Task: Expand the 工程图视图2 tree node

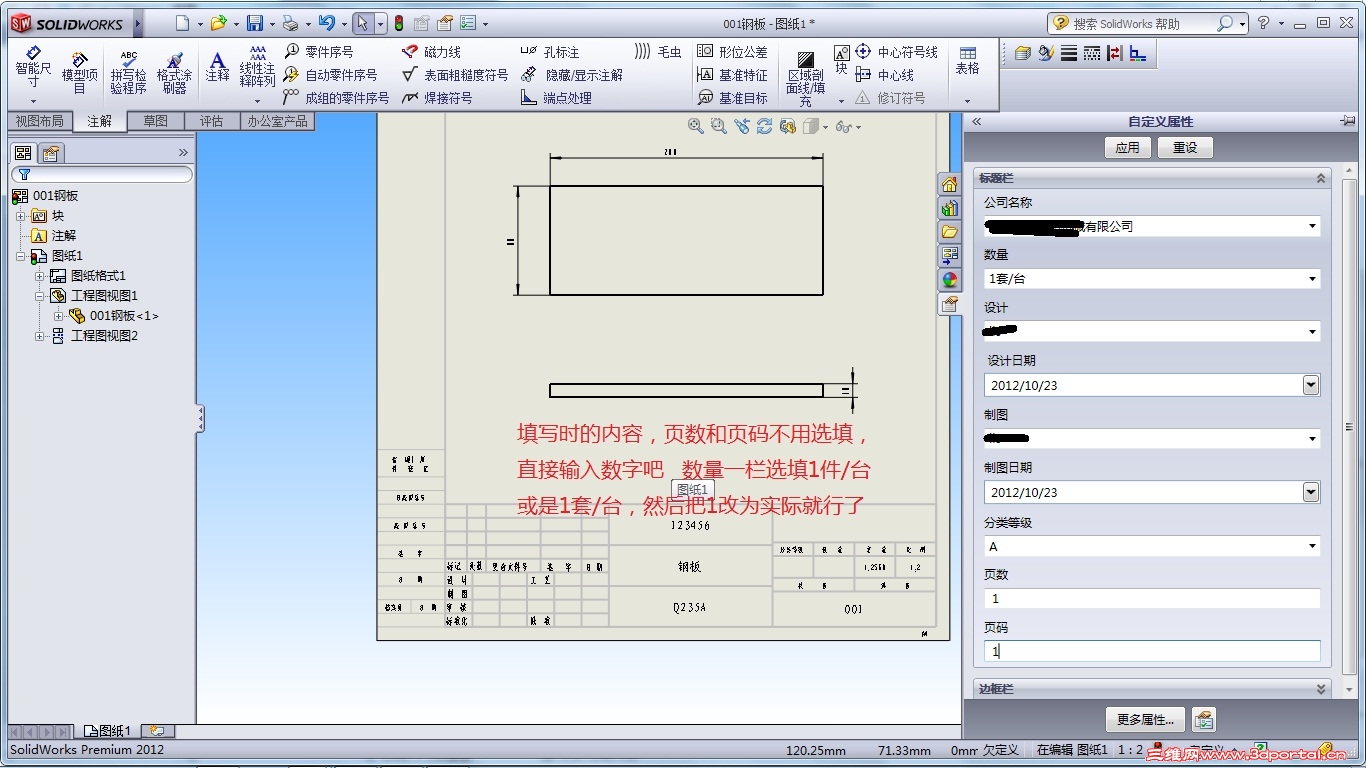Action: [40, 336]
